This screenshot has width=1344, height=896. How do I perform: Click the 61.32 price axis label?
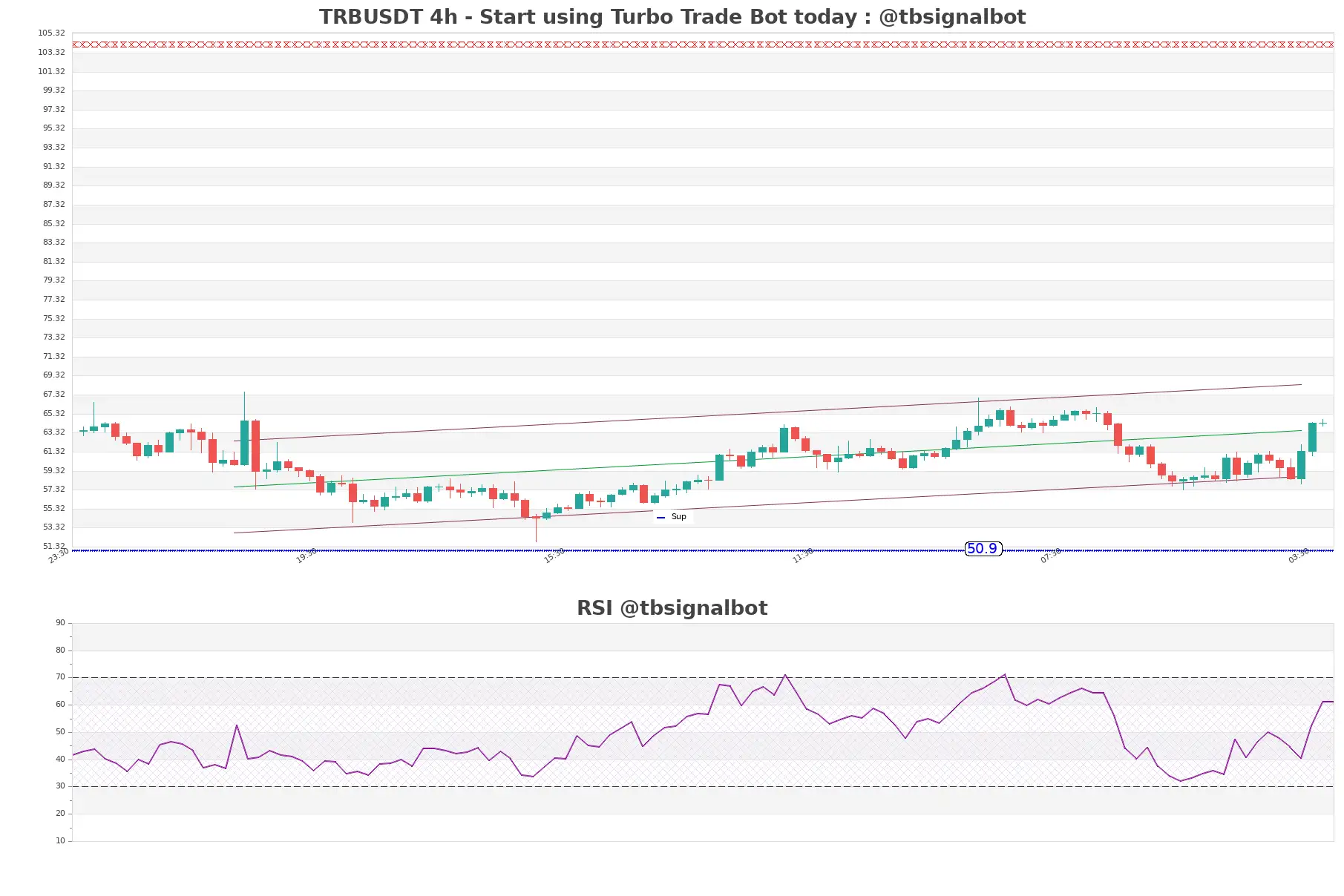click(54, 452)
